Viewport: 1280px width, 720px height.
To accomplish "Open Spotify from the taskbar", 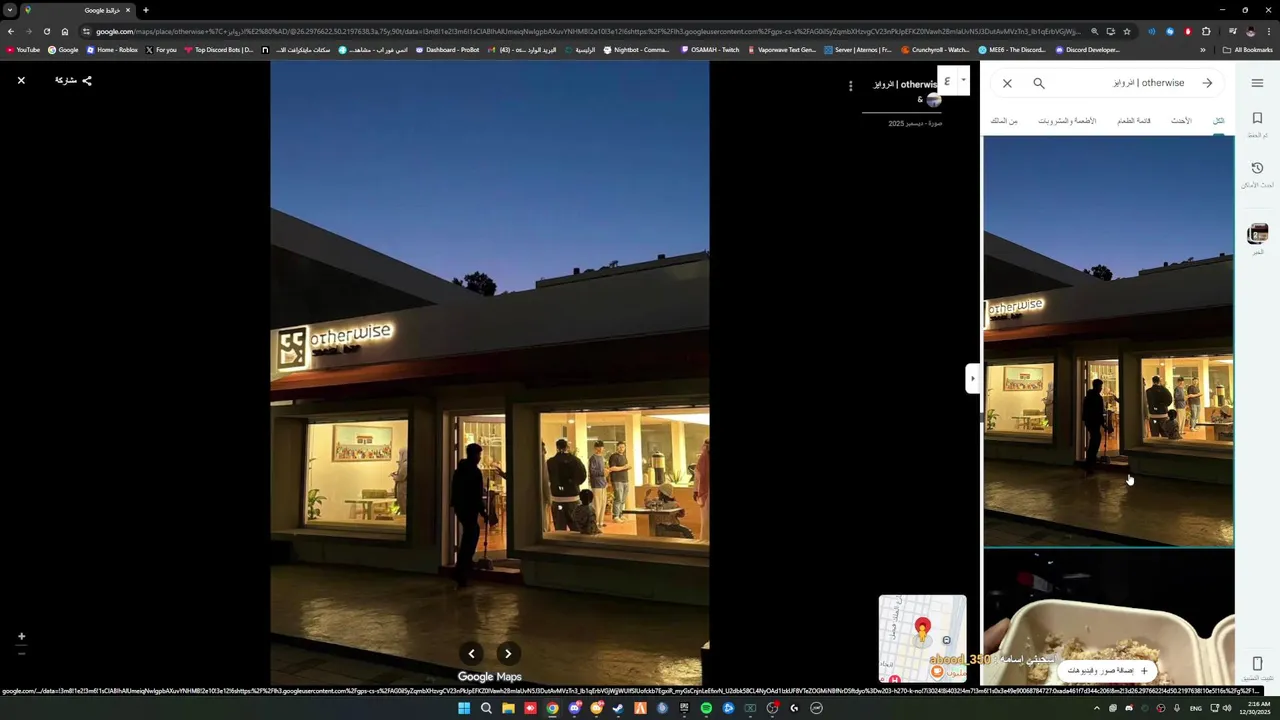I will click(706, 708).
